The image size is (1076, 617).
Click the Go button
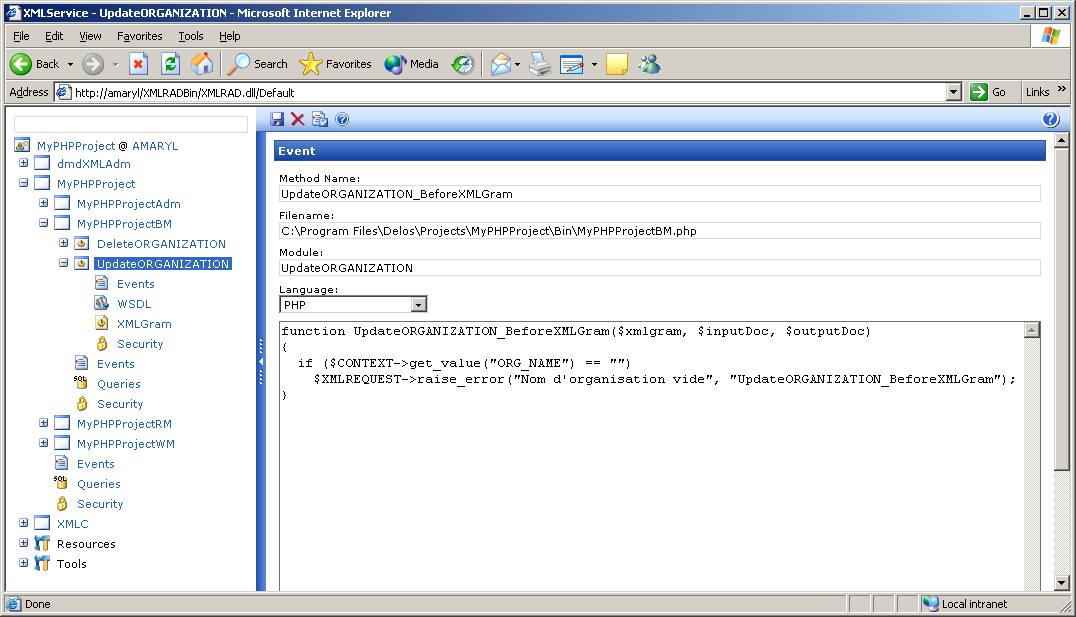click(988, 92)
